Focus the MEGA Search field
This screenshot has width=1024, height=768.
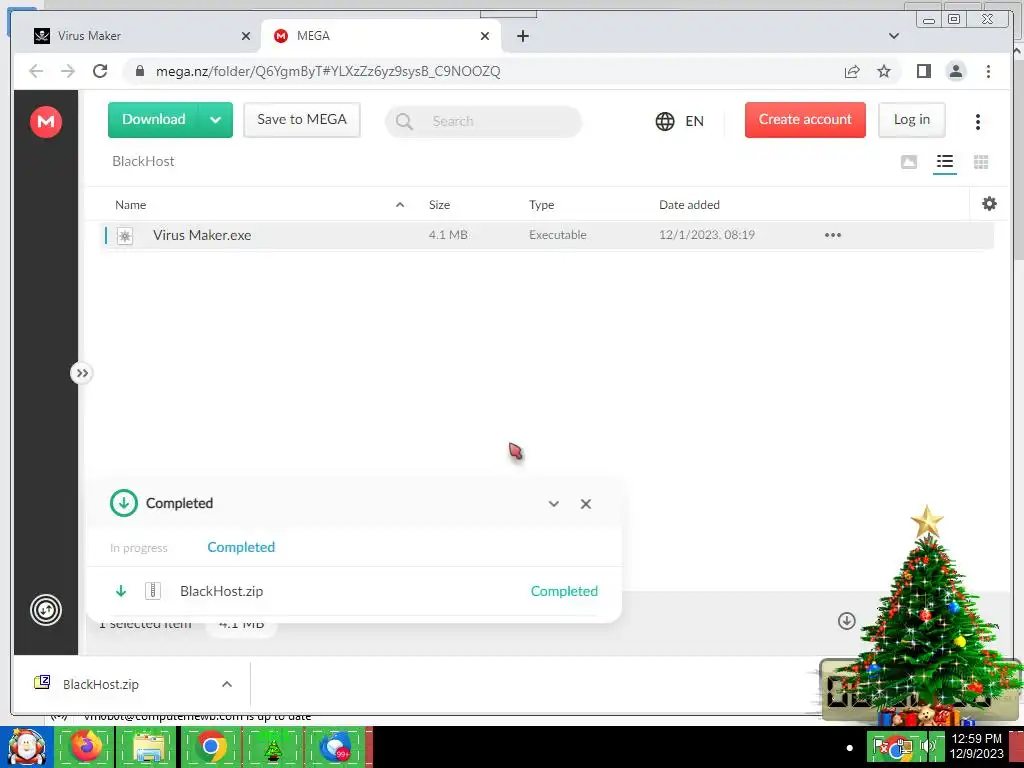point(483,121)
